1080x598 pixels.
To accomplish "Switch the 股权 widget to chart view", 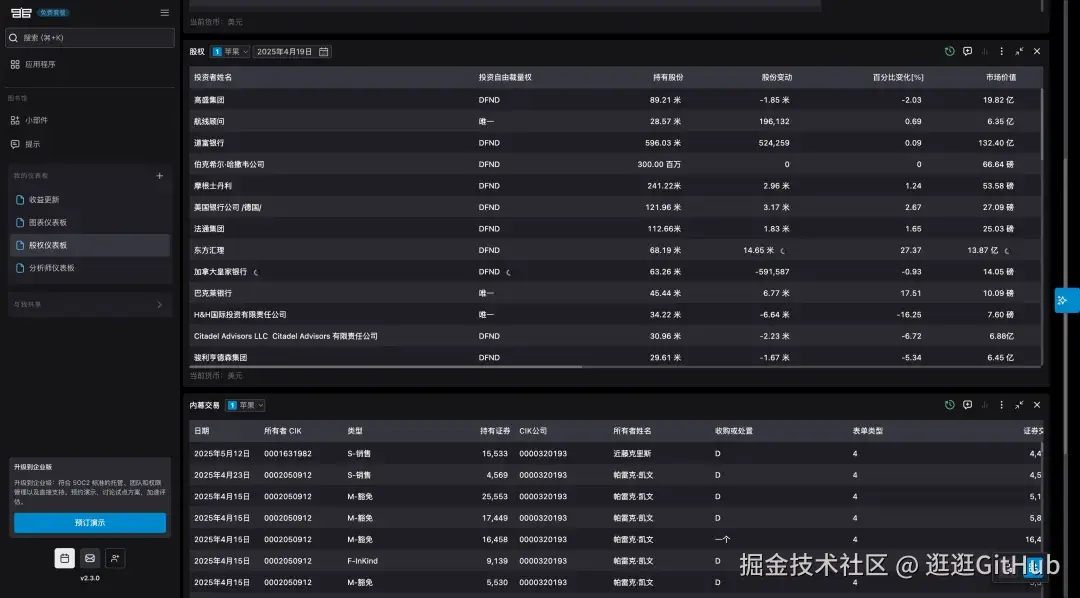I will 985,51.
